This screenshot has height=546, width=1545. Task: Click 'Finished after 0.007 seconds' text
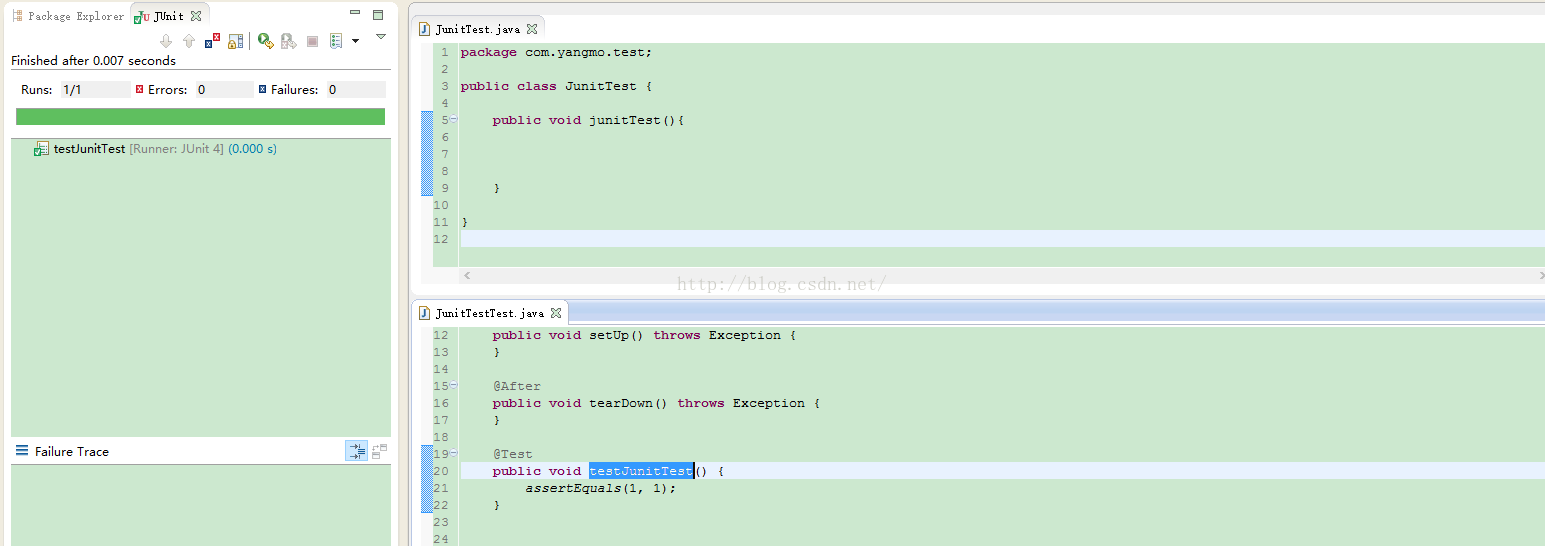click(x=93, y=61)
